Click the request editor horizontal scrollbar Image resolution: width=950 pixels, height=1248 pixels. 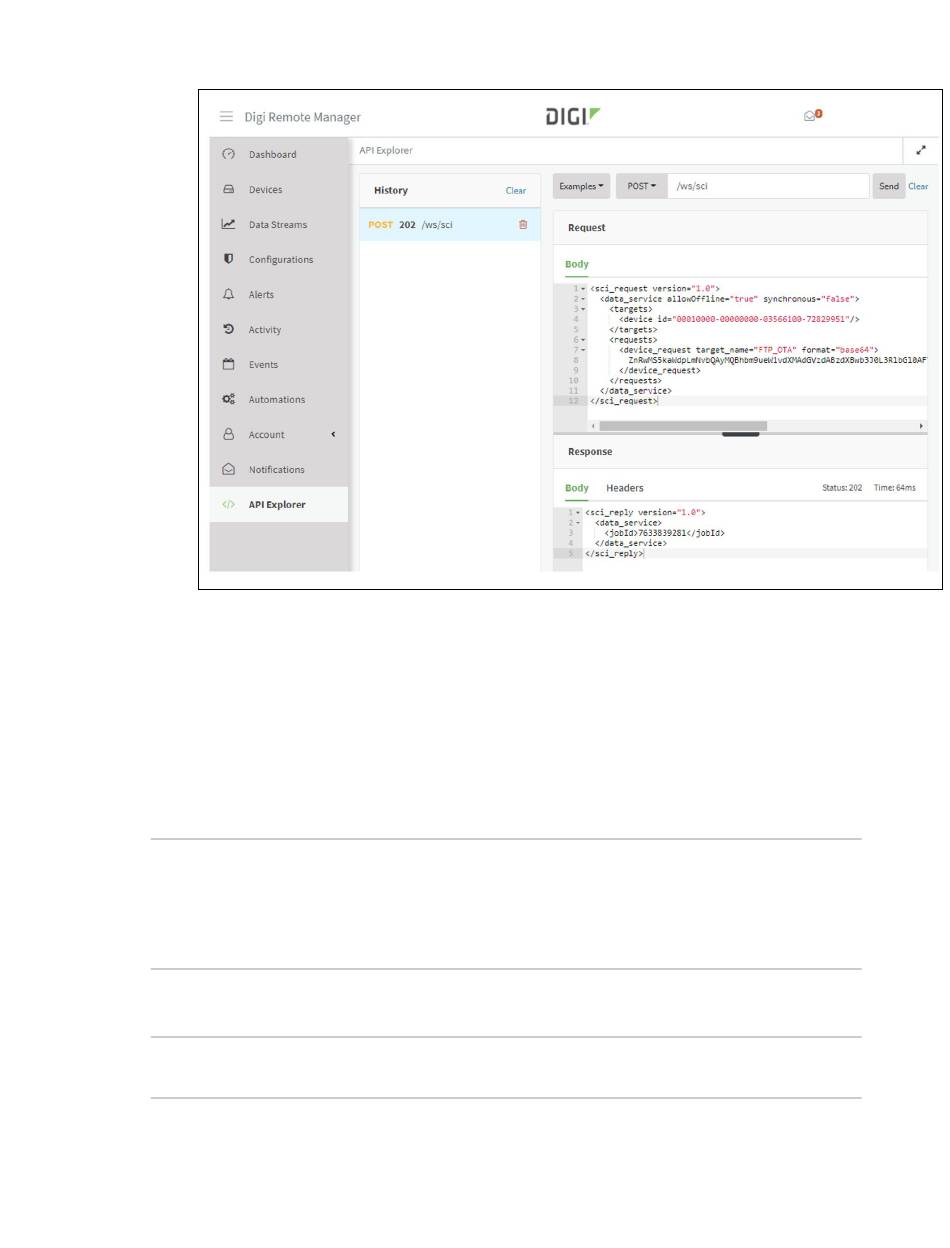(683, 426)
